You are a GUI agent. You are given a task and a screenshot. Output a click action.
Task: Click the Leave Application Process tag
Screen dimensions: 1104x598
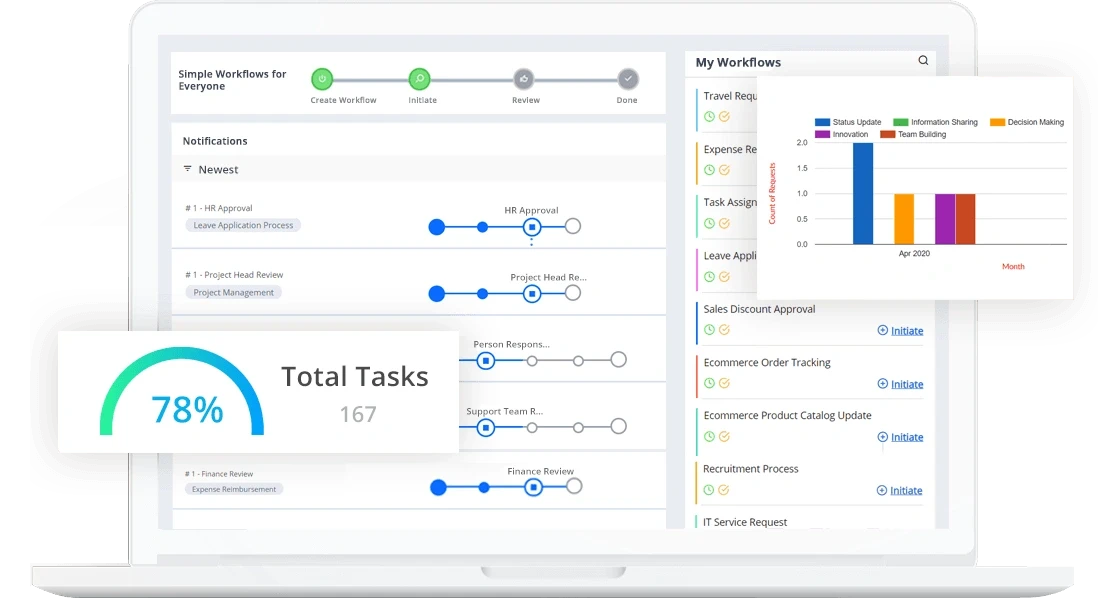[242, 226]
